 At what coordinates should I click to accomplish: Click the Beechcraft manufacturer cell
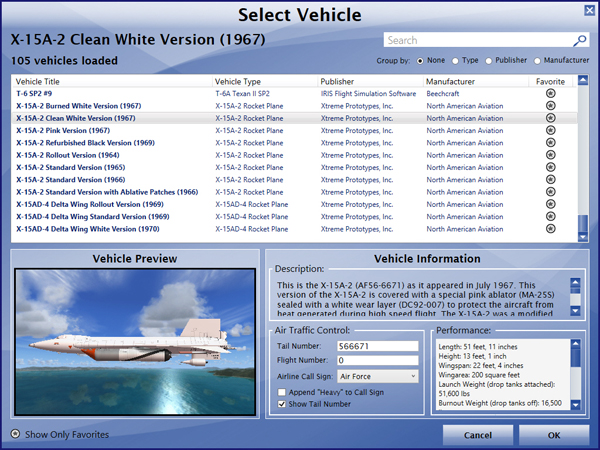(443, 93)
